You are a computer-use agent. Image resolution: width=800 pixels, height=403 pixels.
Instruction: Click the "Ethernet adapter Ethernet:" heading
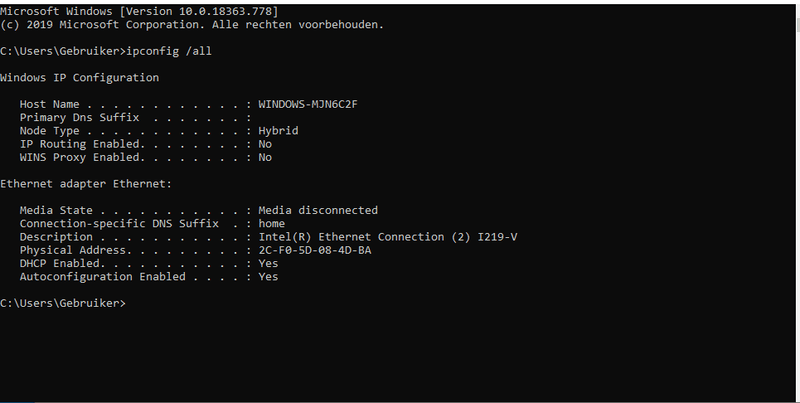coord(86,184)
